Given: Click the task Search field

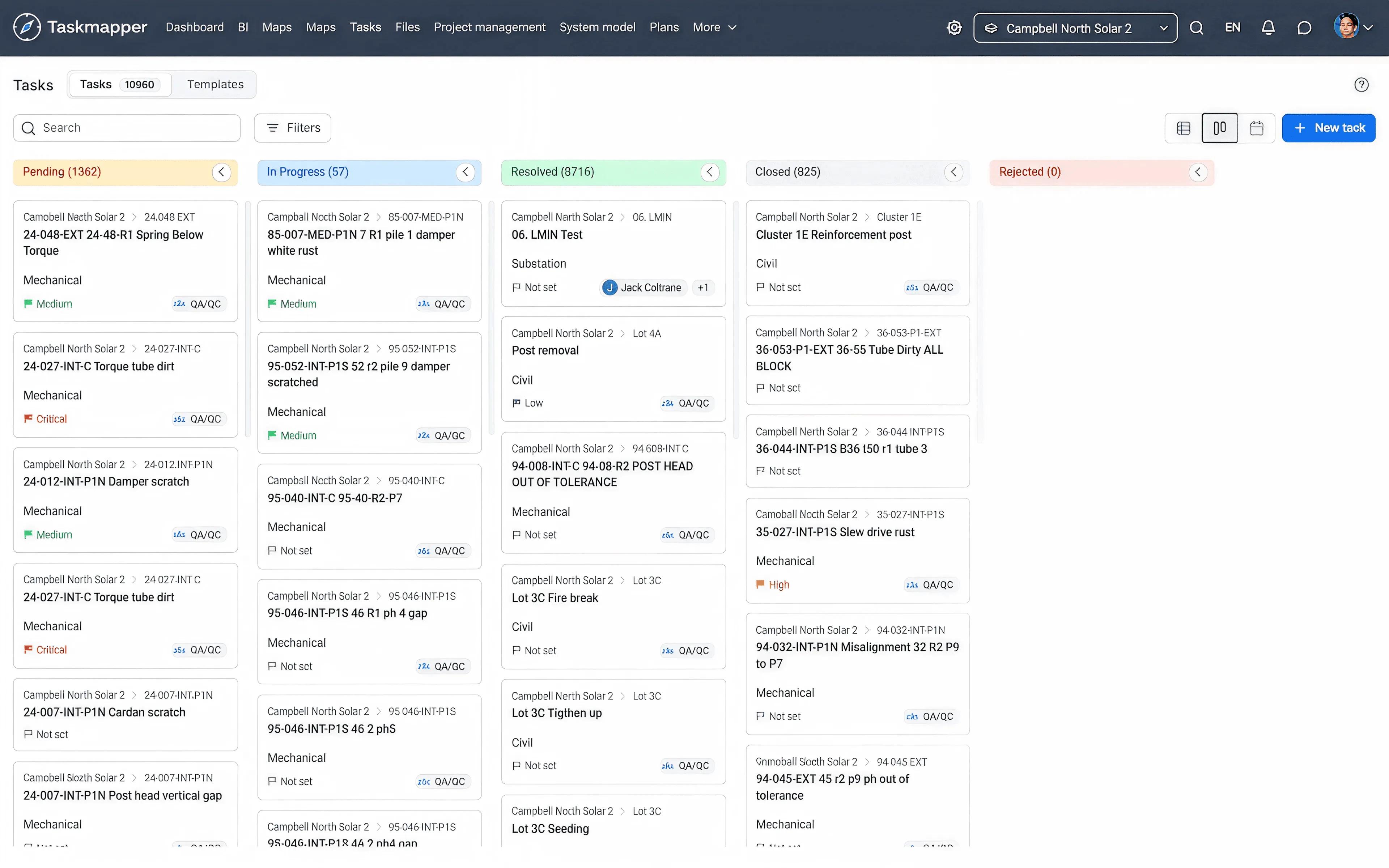Looking at the screenshot, I should (127, 128).
